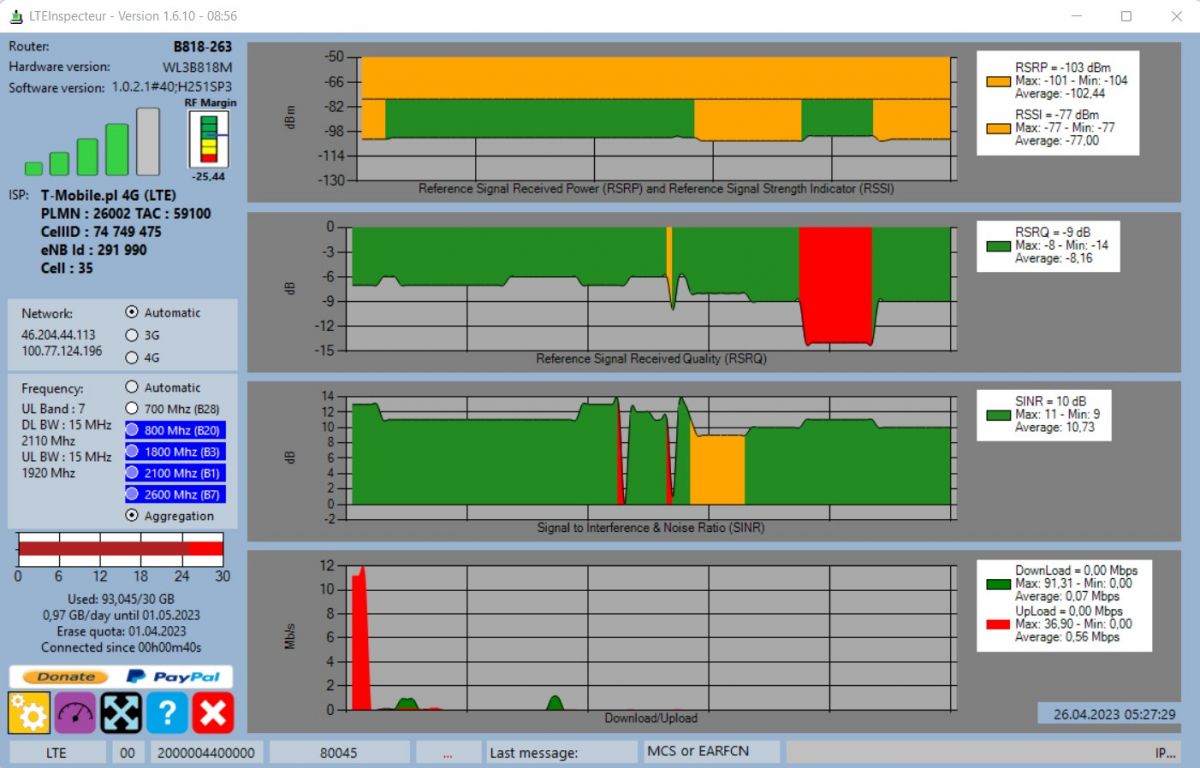Open help with the question mark icon

click(167, 712)
